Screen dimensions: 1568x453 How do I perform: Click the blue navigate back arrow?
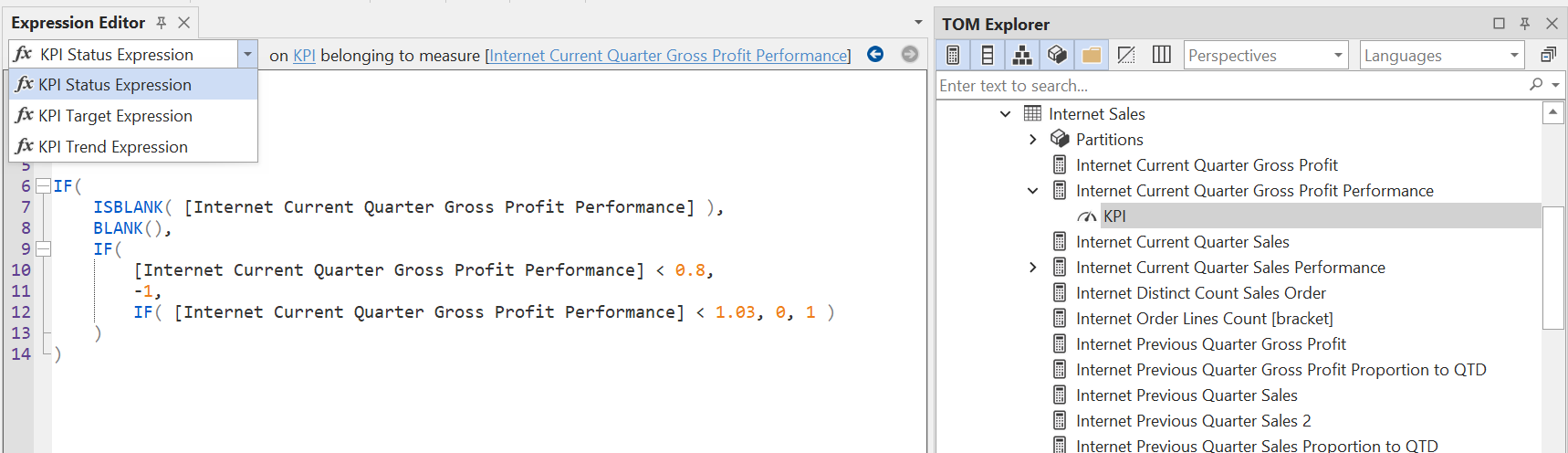click(875, 55)
